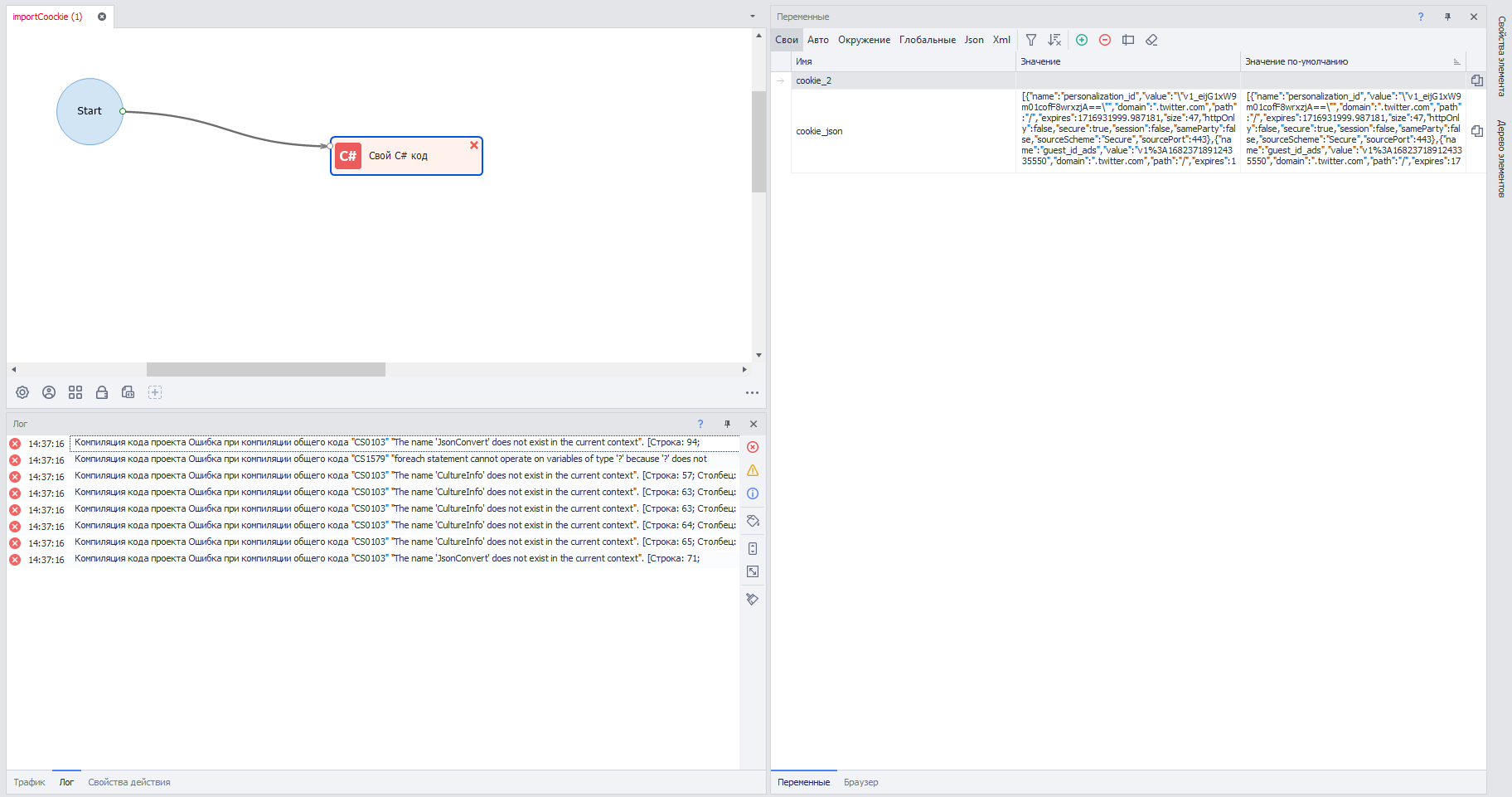The image size is (1512, 797).
Task: Expand the three-dots overflow menu below canvas
Action: click(752, 393)
